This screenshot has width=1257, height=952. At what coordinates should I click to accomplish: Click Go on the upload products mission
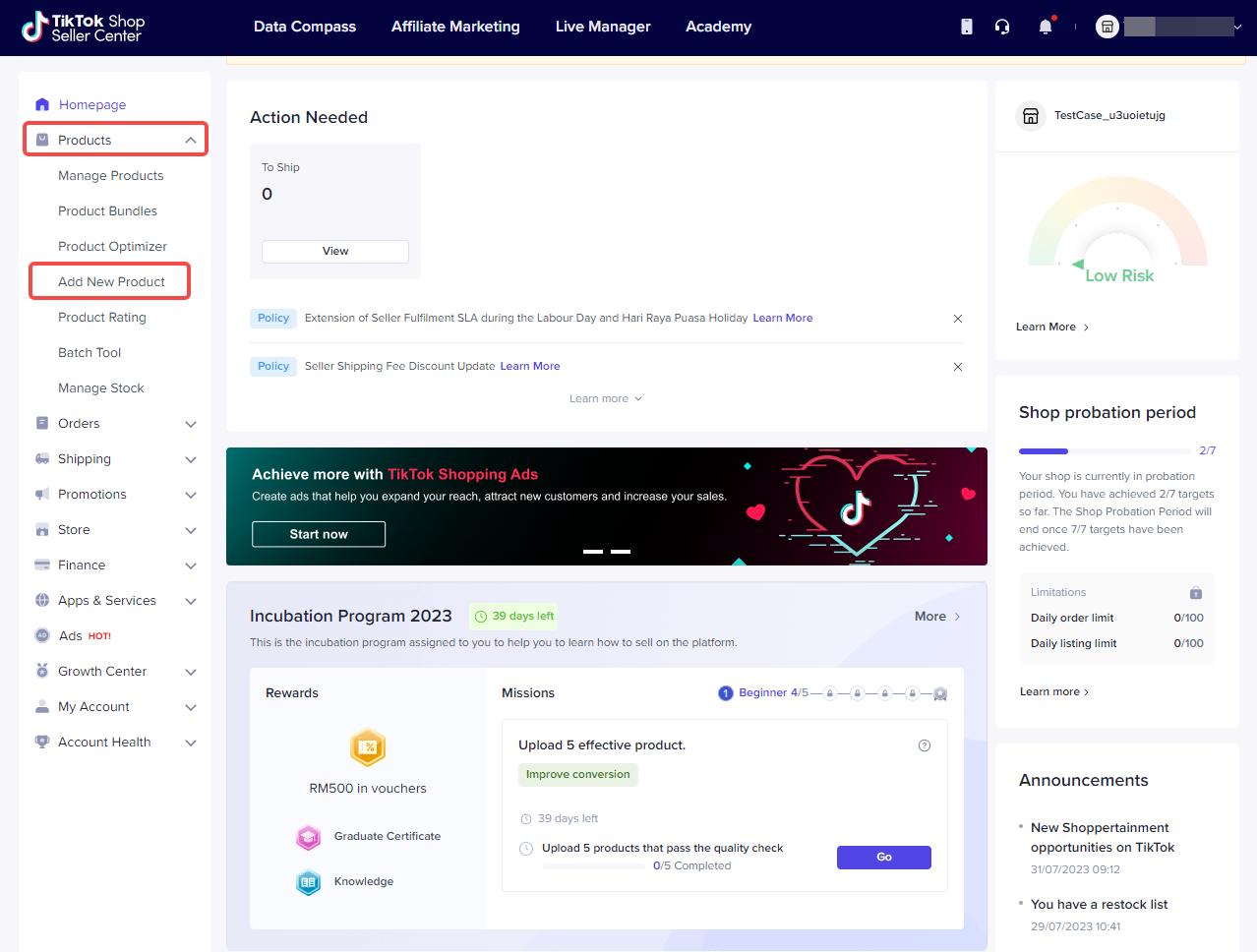click(x=884, y=858)
